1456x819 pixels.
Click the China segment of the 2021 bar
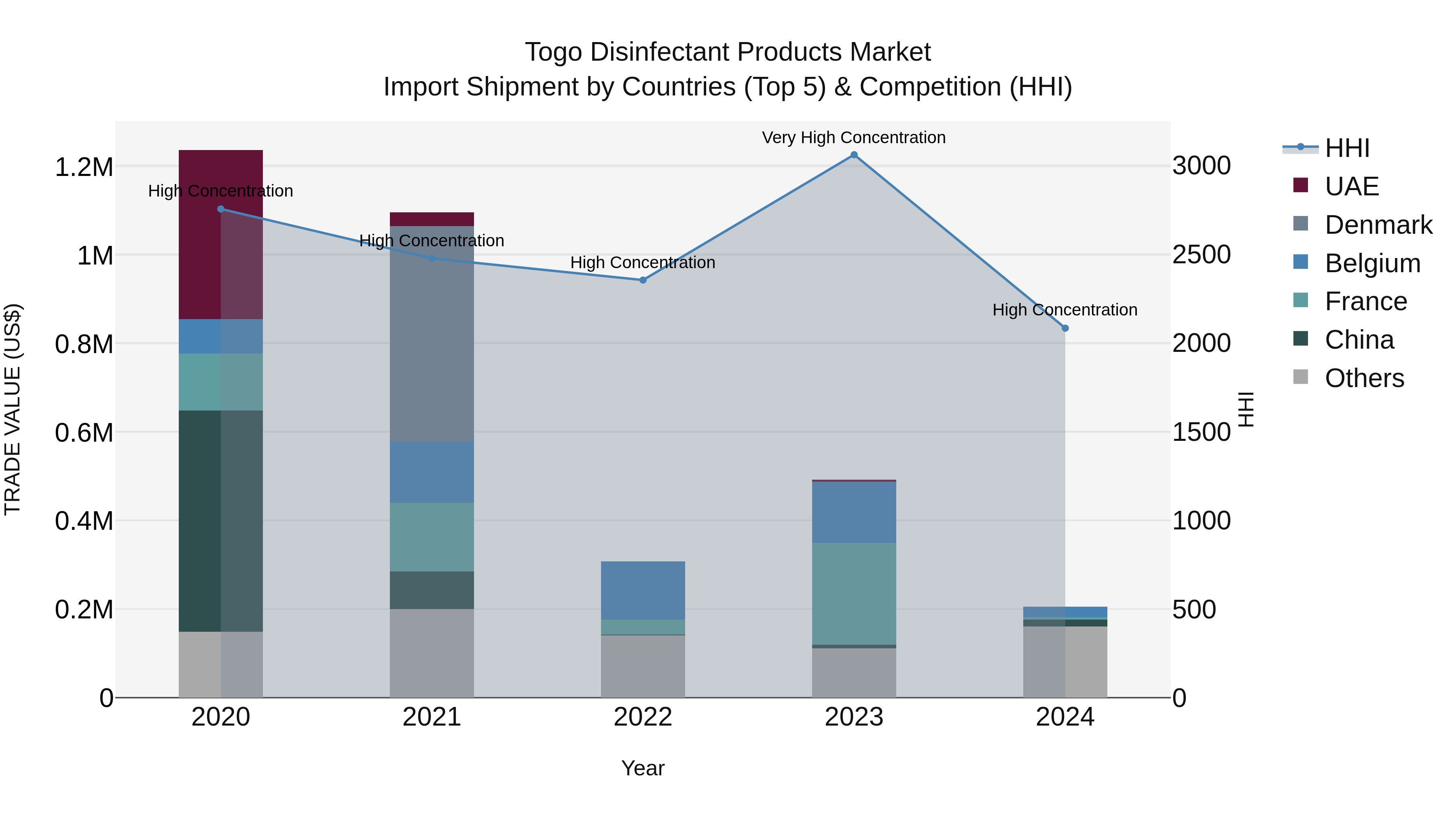coord(432,590)
